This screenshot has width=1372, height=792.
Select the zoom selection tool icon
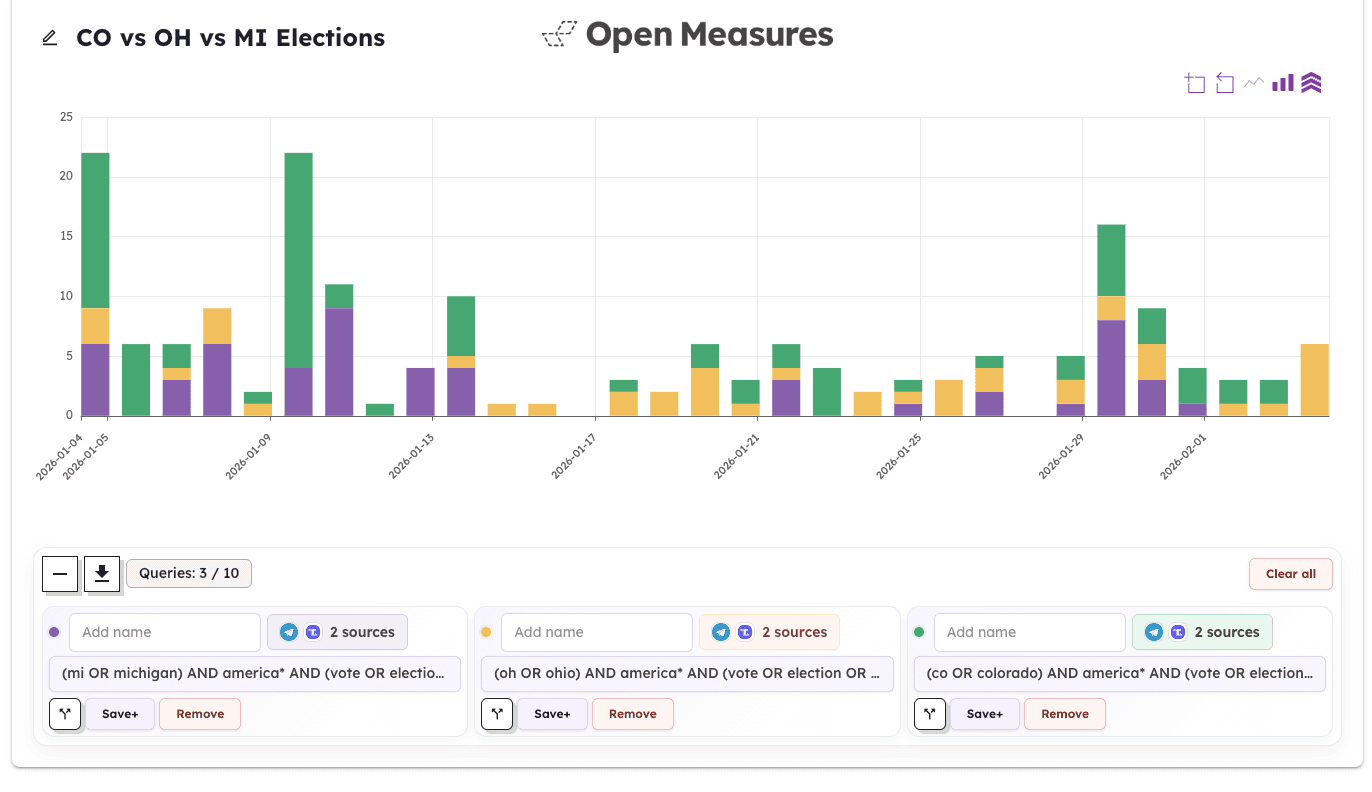(1196, 84)
